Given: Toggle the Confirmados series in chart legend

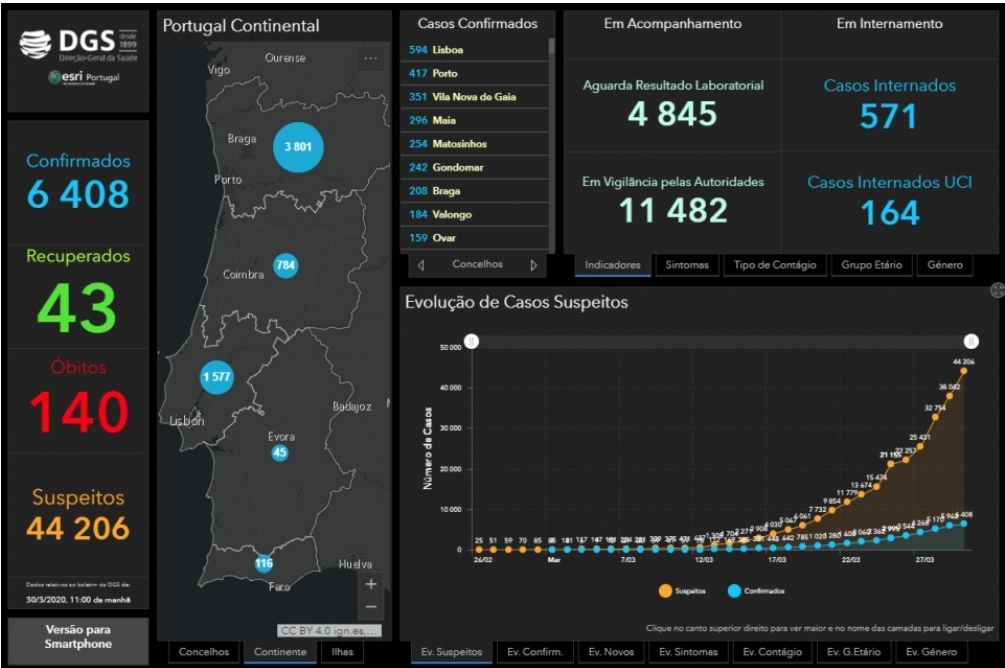Looking at the screenshot, I should click(x=756, y=590).
